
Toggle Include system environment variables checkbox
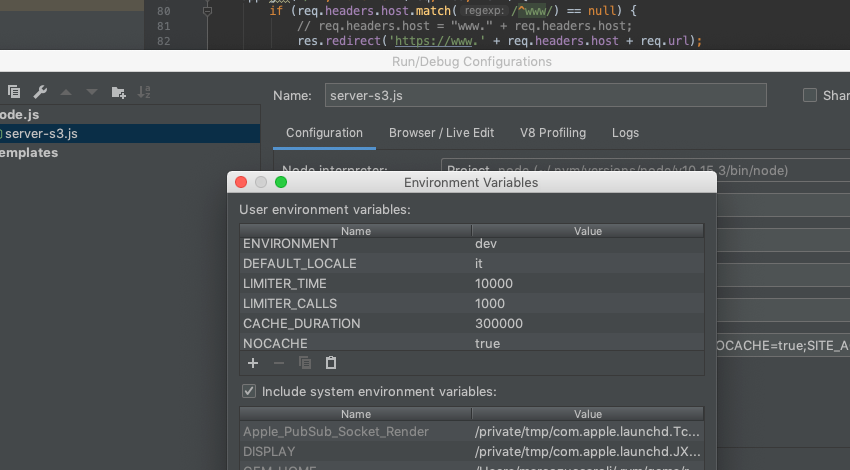click(249, 391)
